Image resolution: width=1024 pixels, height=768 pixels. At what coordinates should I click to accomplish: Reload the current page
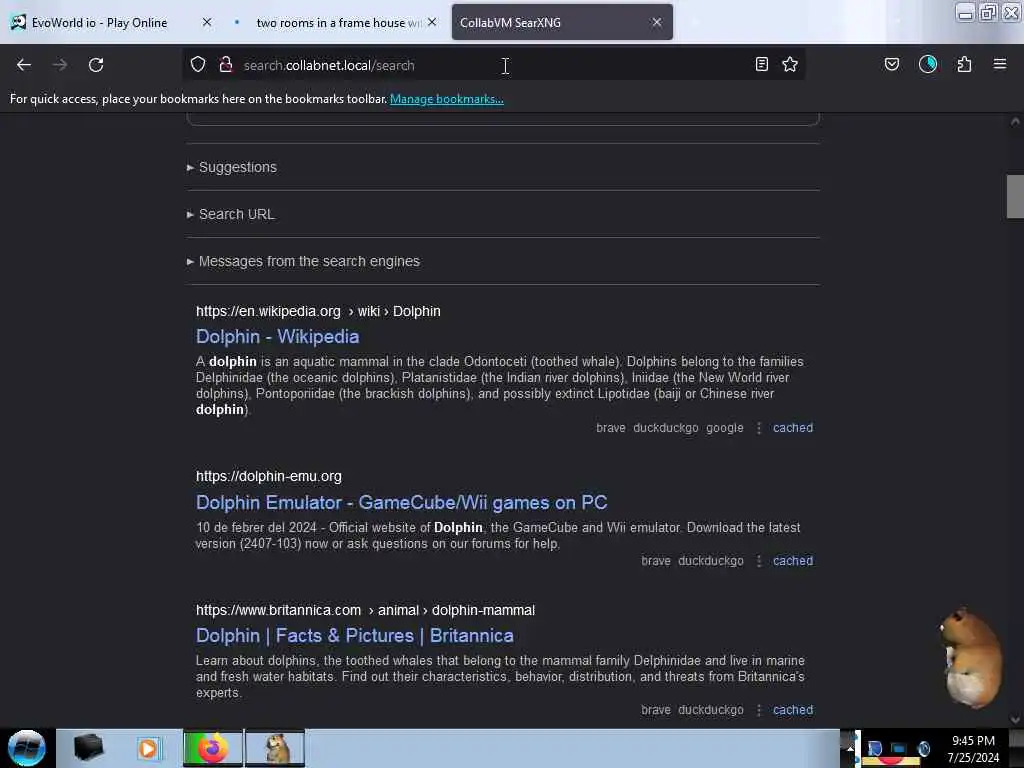pyautogui.click(x=96, y=65)
